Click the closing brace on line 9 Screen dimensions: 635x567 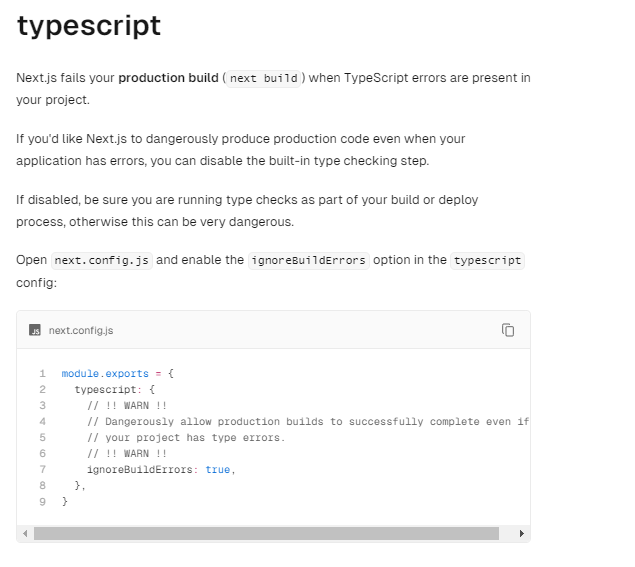click(65, 502)
